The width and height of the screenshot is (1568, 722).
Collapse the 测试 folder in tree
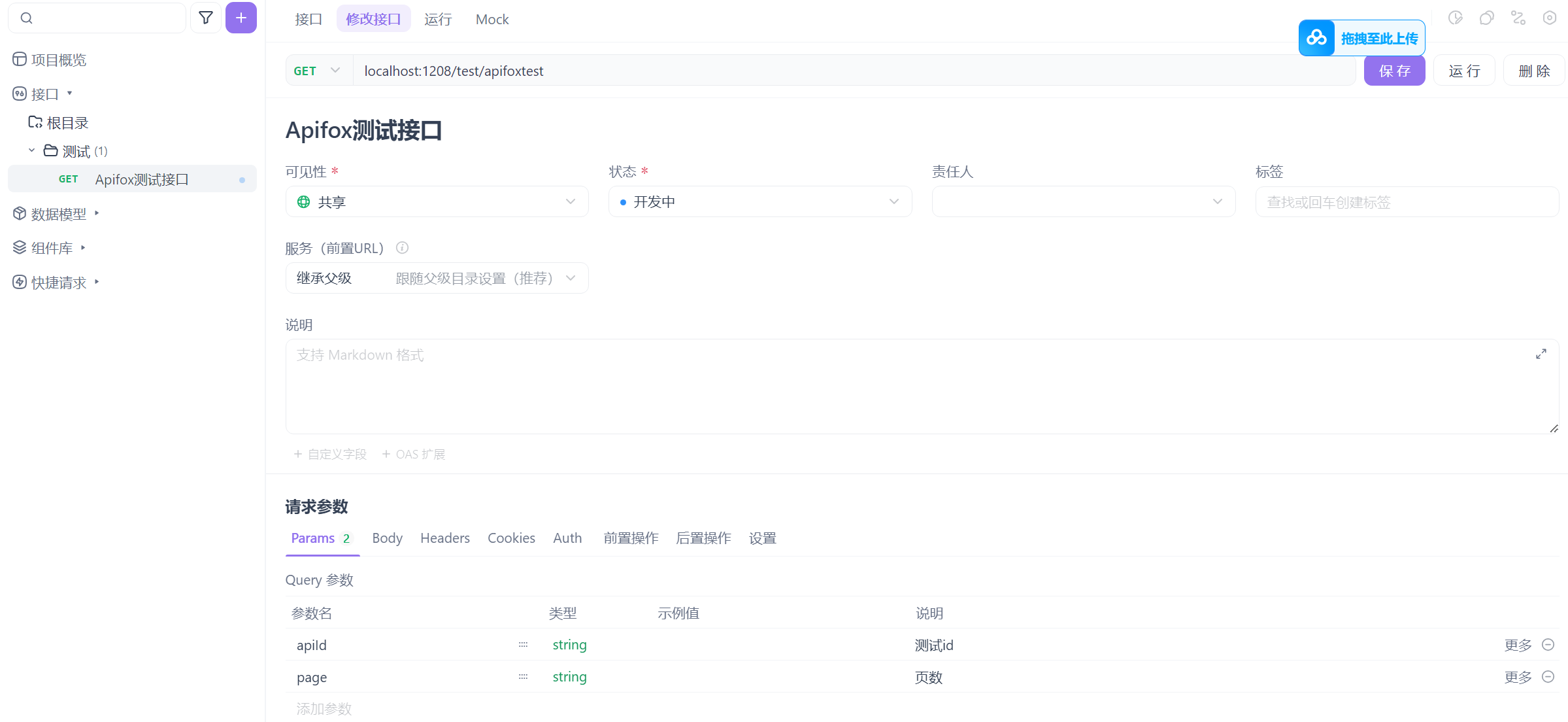pos(31,151)
